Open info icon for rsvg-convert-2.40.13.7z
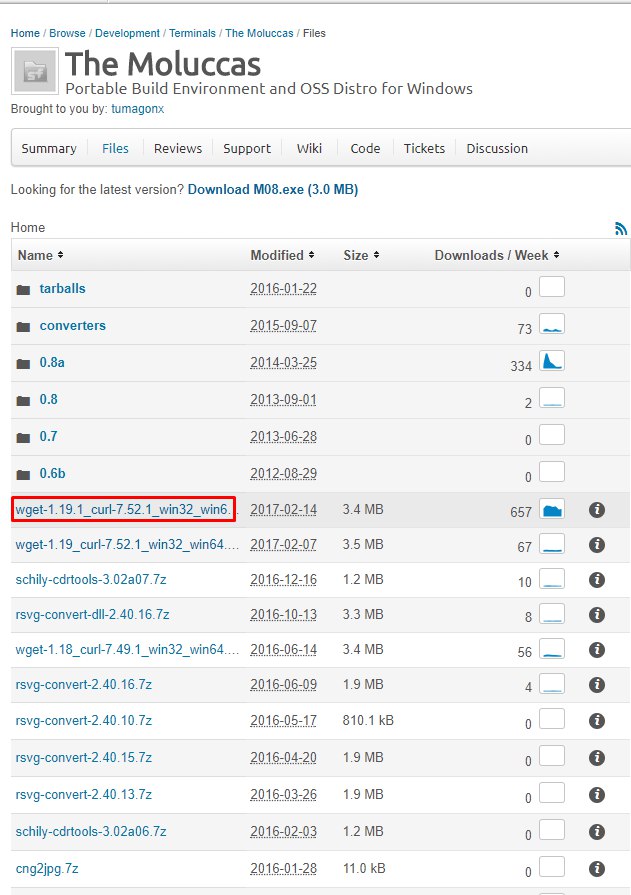 point(597,795)
